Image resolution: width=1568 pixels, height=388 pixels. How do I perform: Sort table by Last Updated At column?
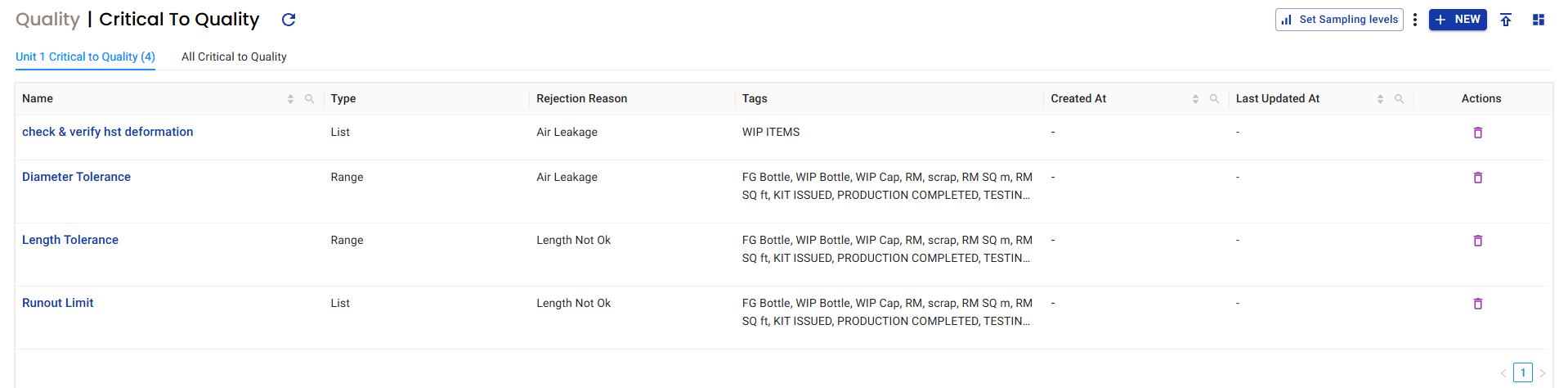1380,99
